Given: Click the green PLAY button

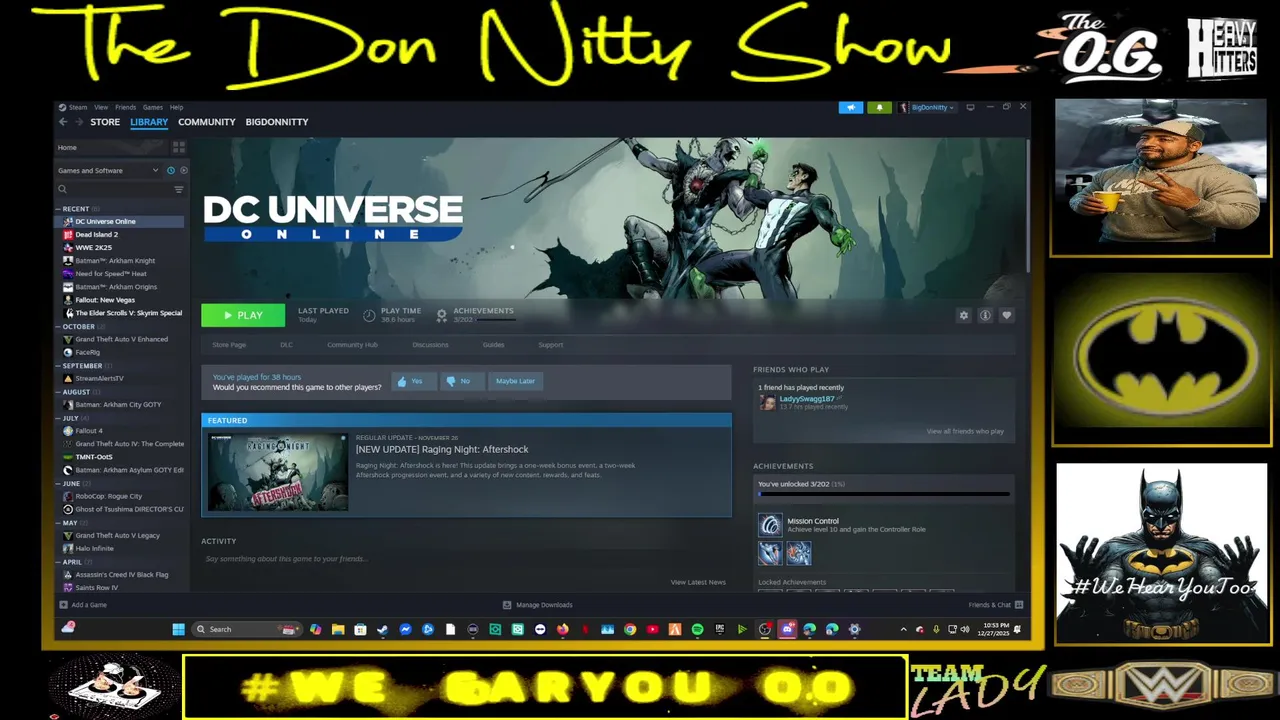Looking at the screenshot, I should click(x=243, y=315).
